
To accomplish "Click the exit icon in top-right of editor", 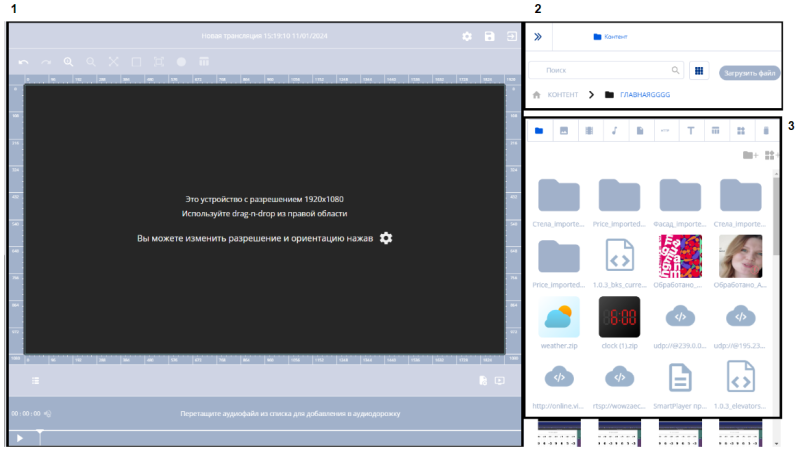I will [x=511, y=37].
